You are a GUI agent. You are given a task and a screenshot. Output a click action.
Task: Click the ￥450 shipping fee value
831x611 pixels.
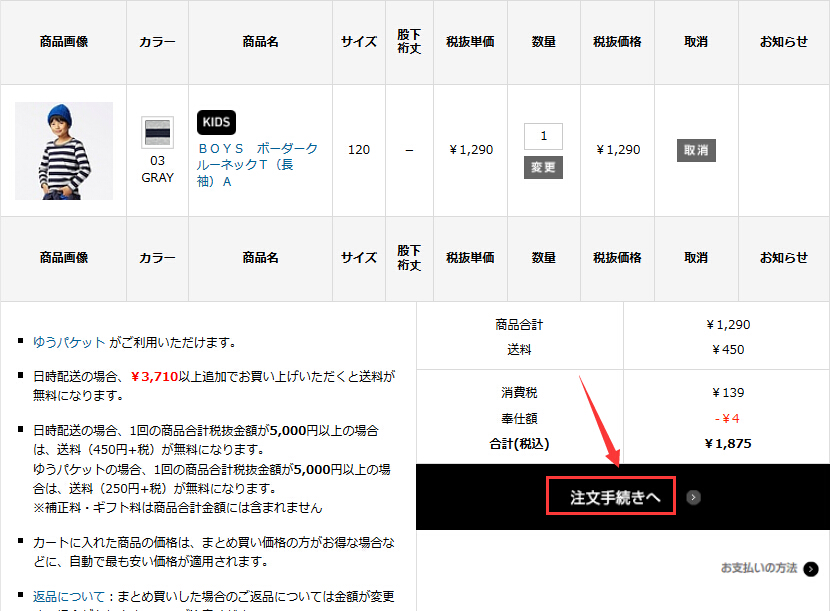coord(727,350)
